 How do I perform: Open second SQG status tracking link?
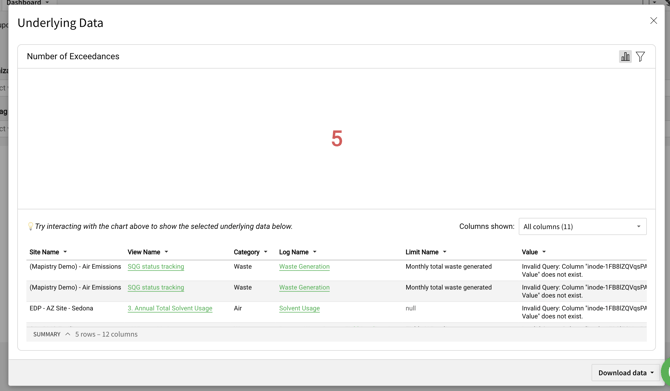click(x=156, y=288)
